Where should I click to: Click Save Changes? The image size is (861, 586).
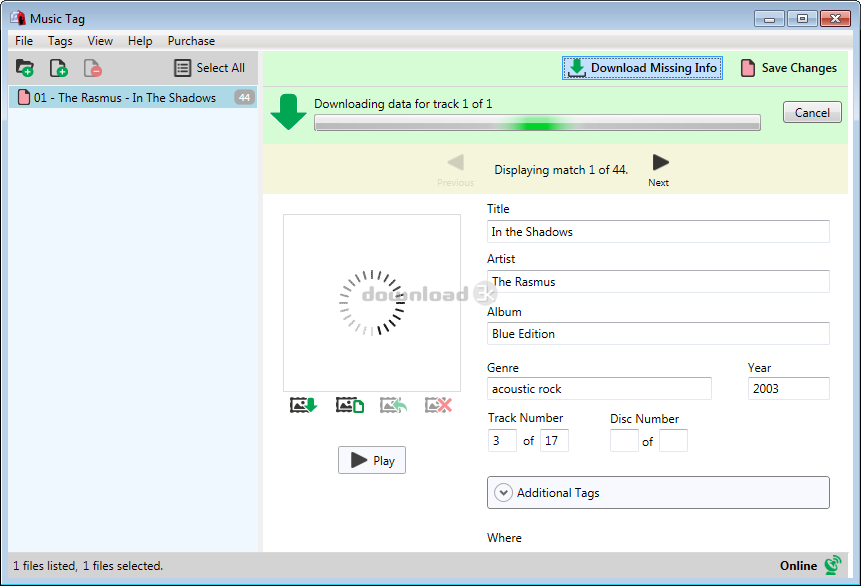tap(788, 68)
